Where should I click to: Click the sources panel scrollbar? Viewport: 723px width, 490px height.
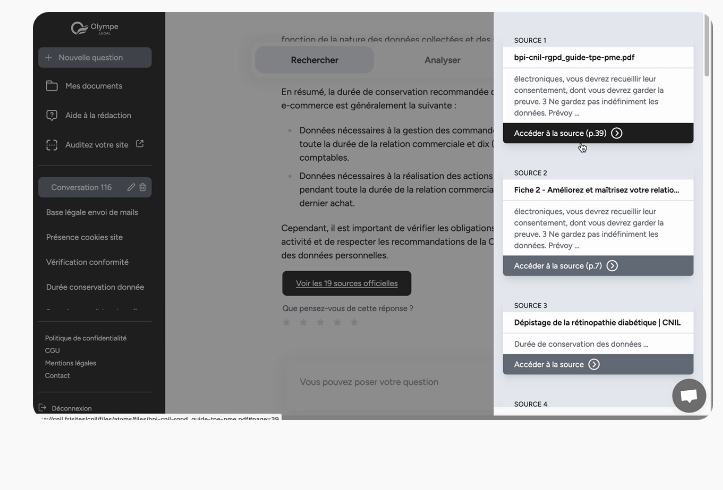click(x=707, y=45)
